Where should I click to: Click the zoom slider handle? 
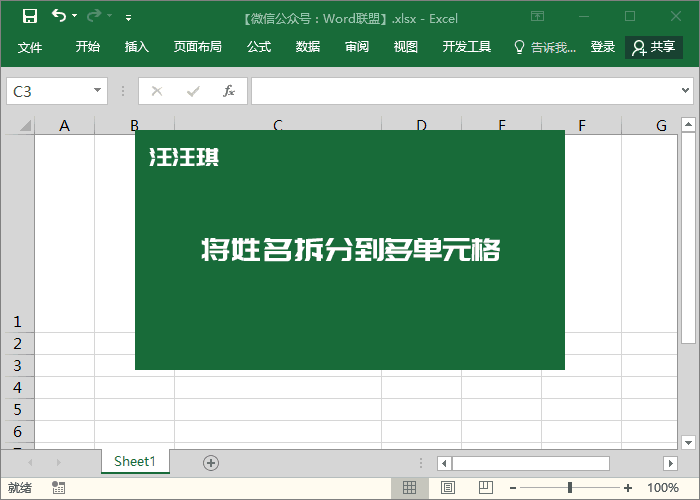tap(570, 488)
